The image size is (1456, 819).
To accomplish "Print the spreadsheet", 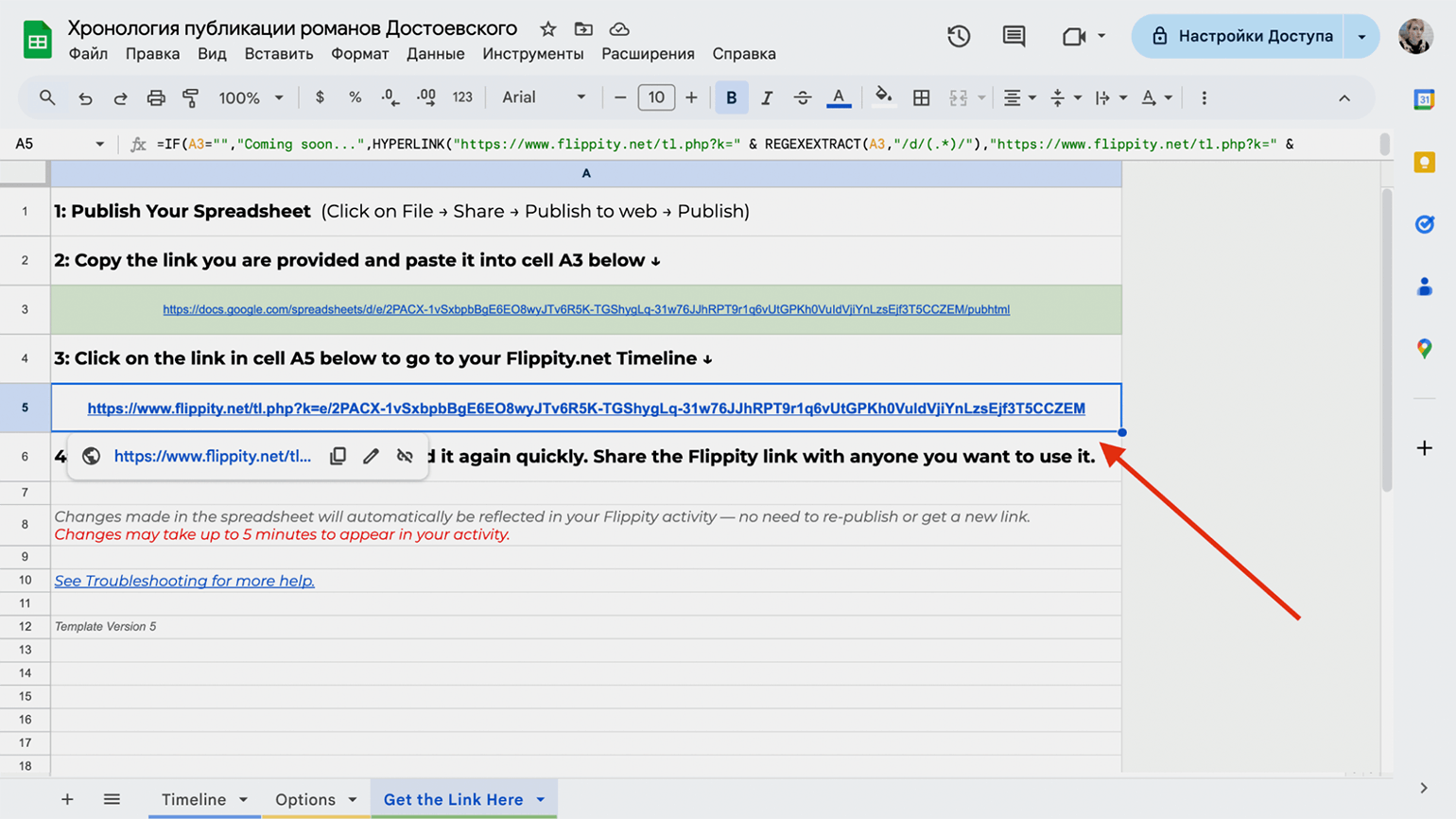I will click(x=156, y=97).
